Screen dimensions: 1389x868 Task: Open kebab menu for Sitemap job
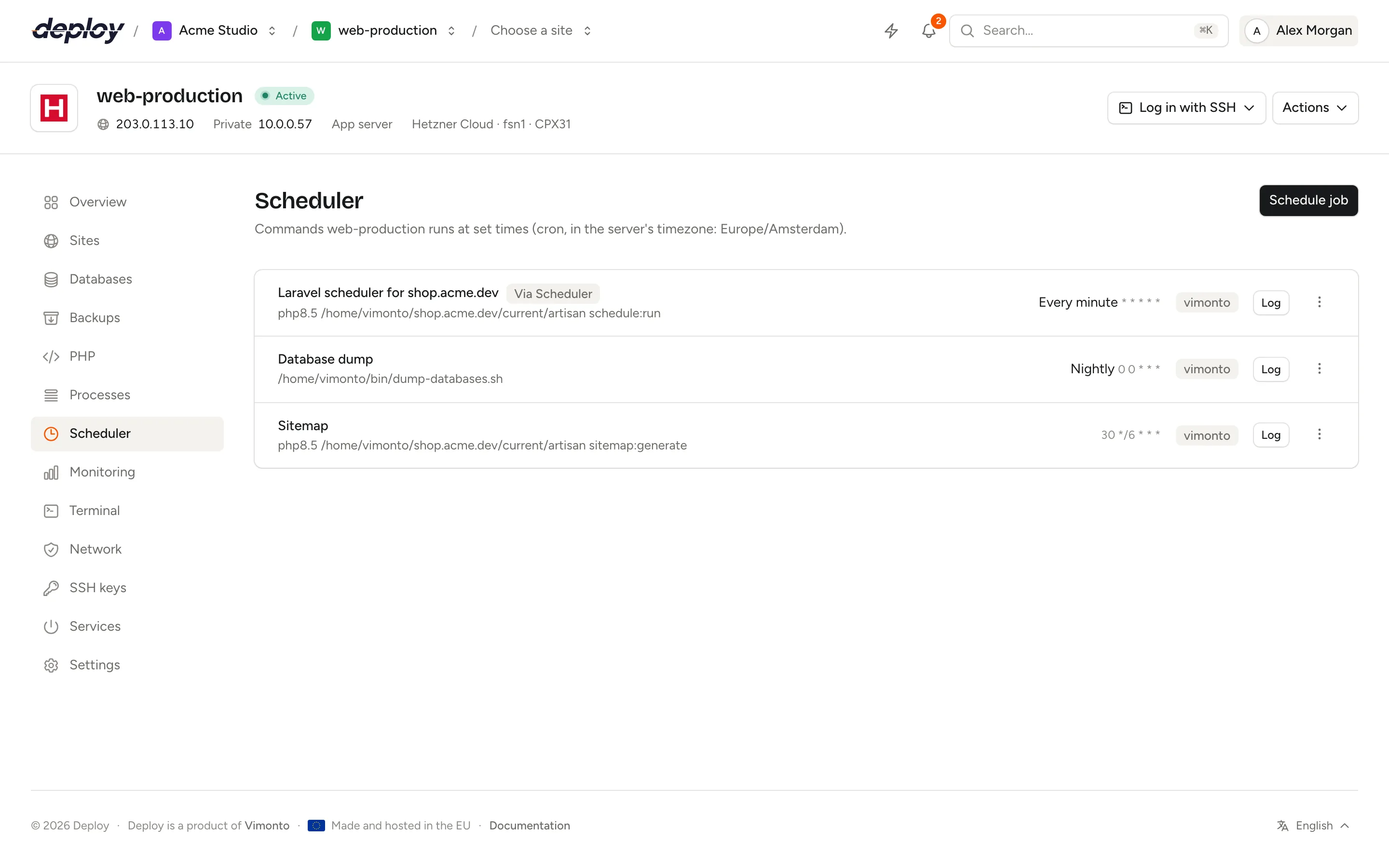coord(1319,434)
